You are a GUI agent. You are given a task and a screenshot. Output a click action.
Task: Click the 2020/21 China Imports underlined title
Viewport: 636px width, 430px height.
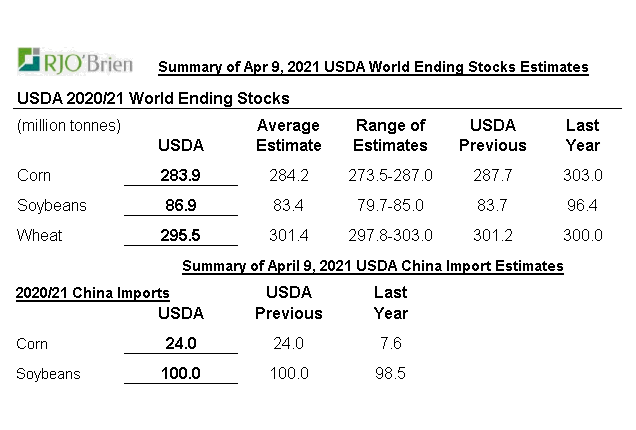pyautogui.click(x=92, y=293)
